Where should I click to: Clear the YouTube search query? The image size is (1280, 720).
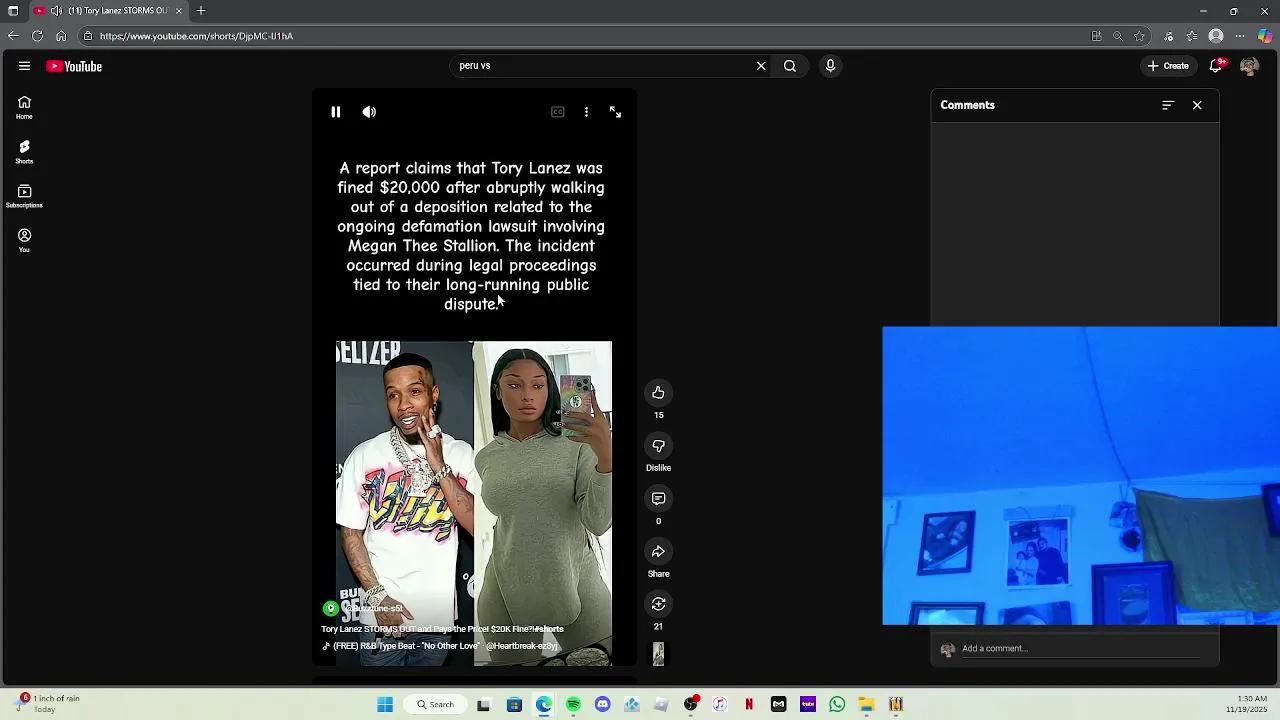[761, 66]
